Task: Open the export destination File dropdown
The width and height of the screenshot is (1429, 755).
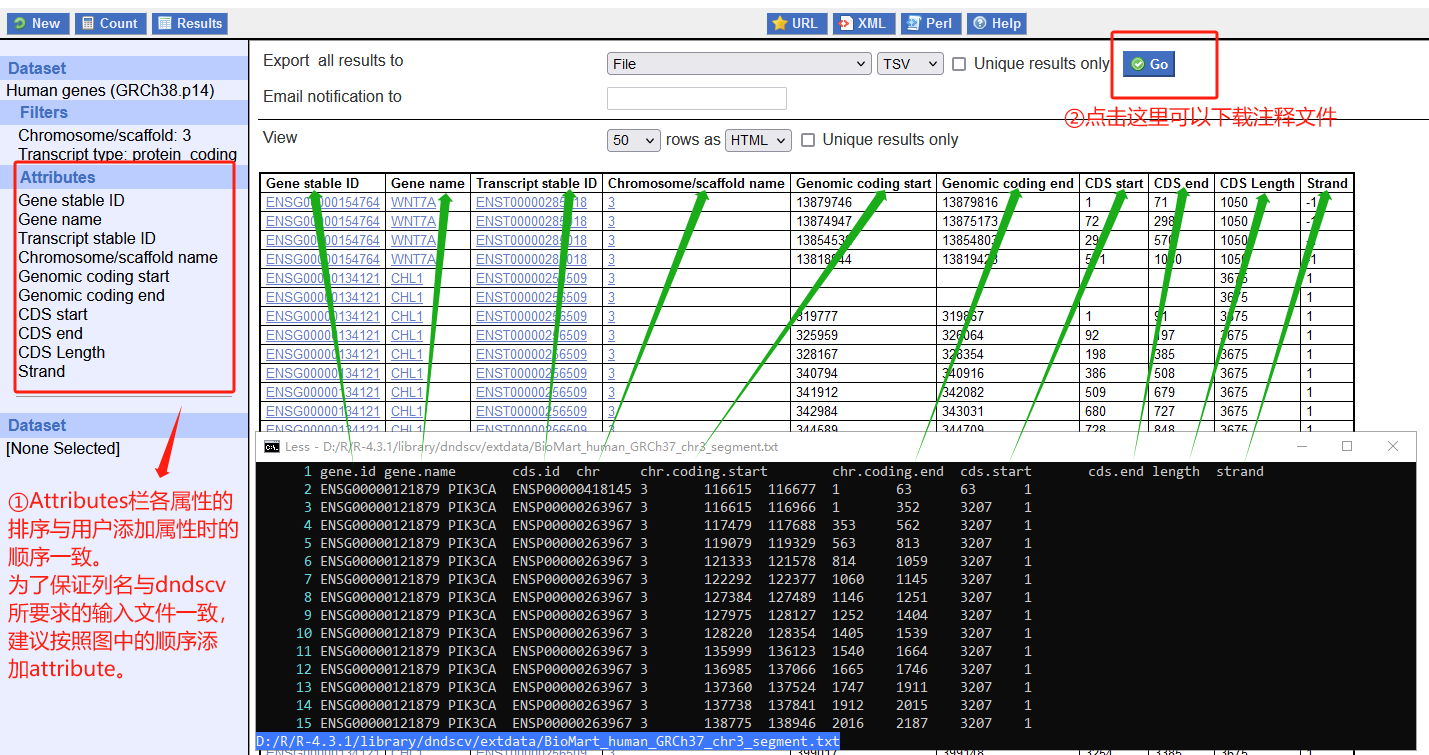Action: tap(739, 64)
